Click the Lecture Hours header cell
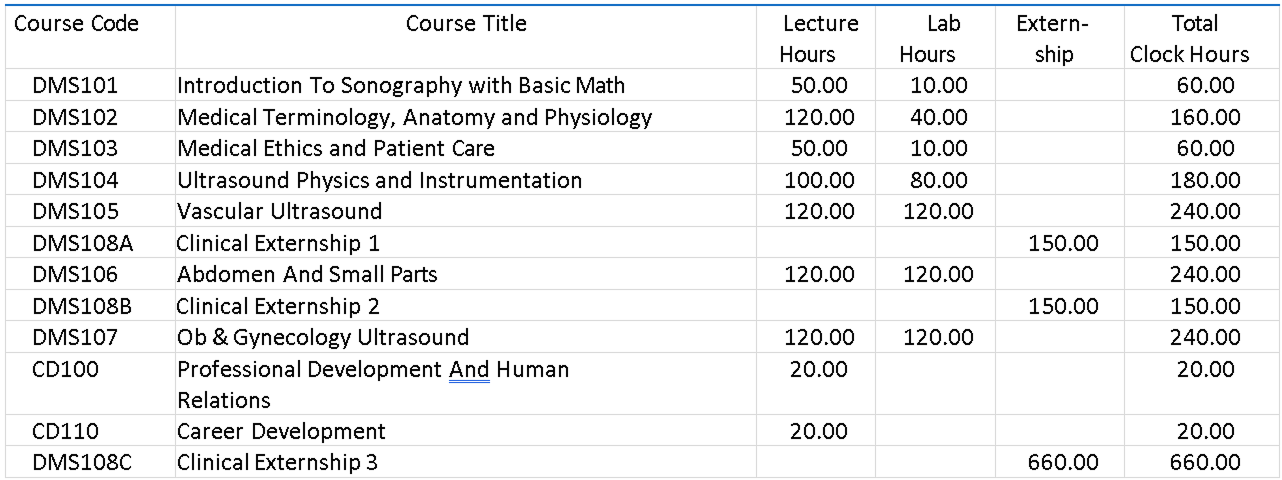 (820, 39)
